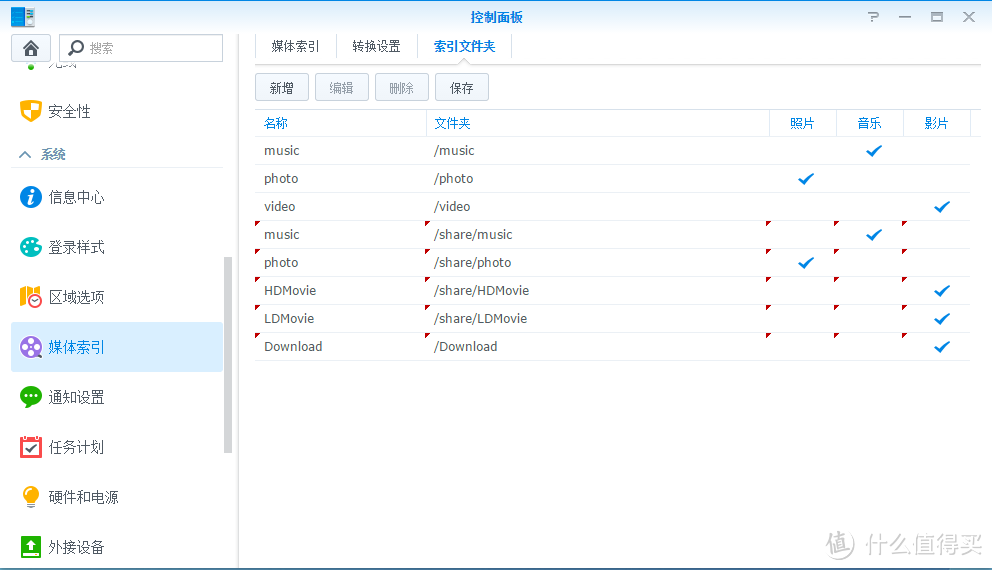Uncheck music type for /music row
Image resolution: width=992 pixels, height=570 pixels.
[874, 151]
